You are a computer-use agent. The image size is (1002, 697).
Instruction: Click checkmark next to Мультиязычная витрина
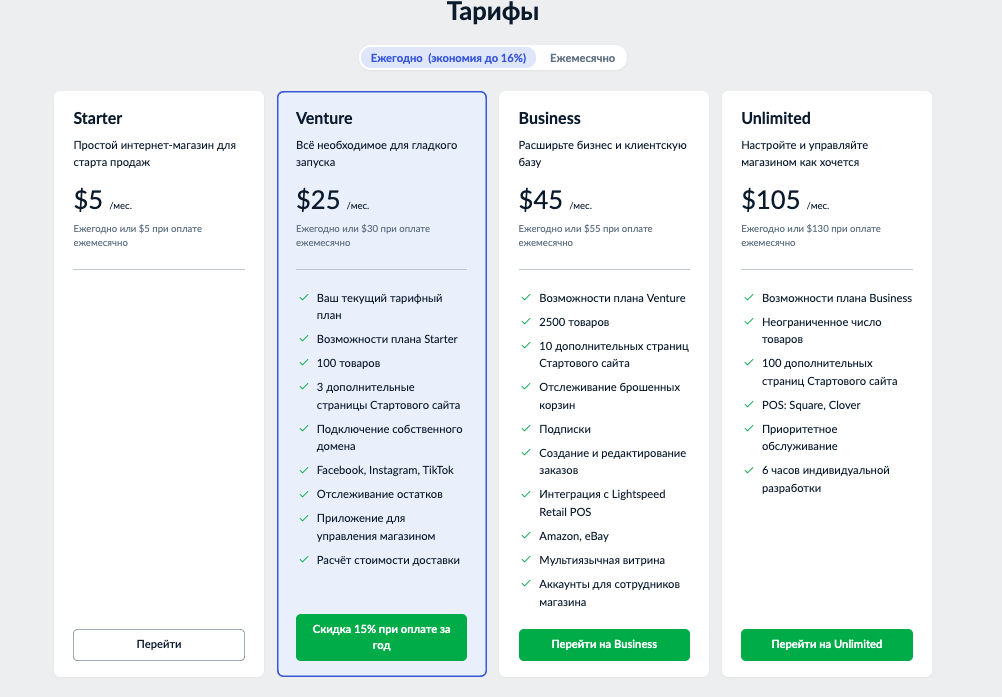click(526, 560)
